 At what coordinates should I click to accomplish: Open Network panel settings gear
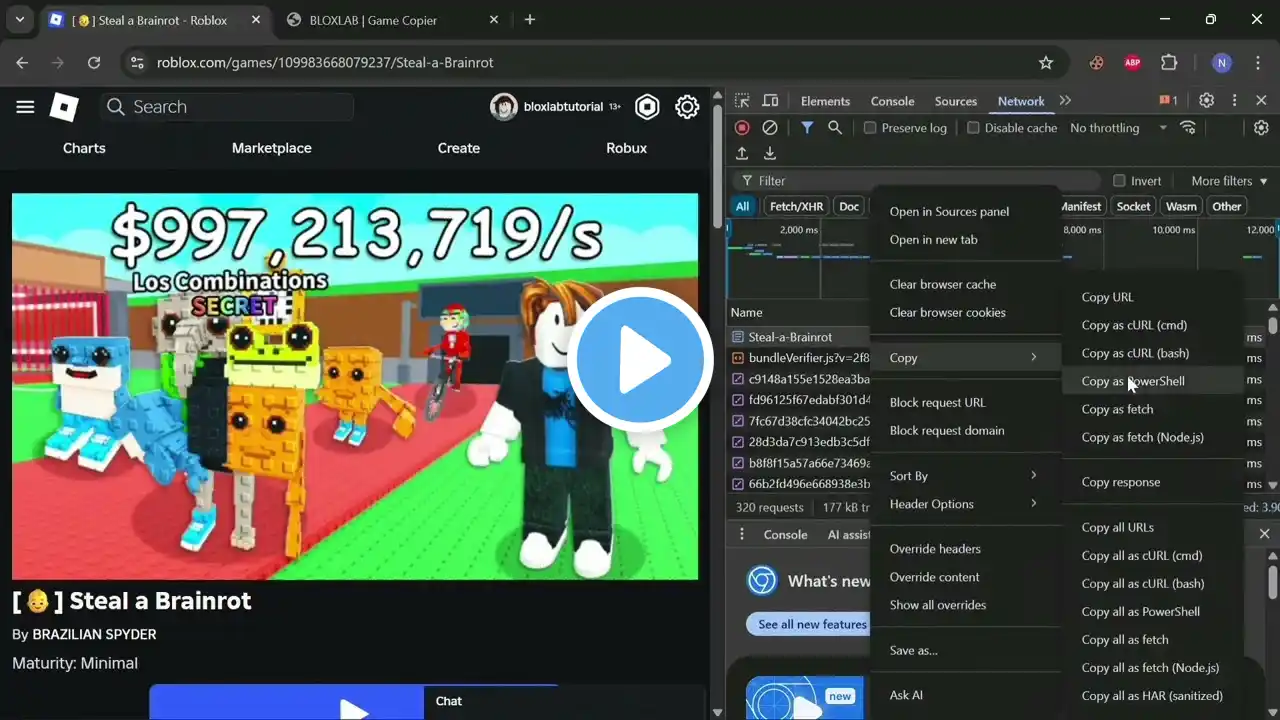point(1261,128)
